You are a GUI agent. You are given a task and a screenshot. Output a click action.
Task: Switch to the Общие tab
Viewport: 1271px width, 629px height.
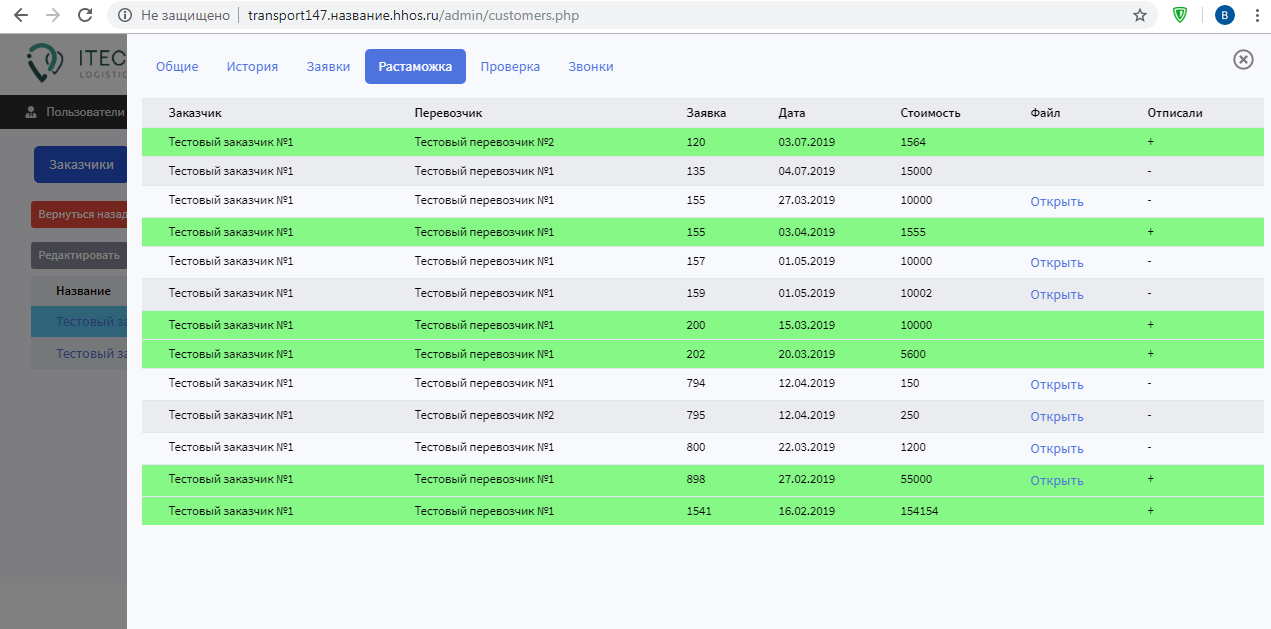[177, 67]
